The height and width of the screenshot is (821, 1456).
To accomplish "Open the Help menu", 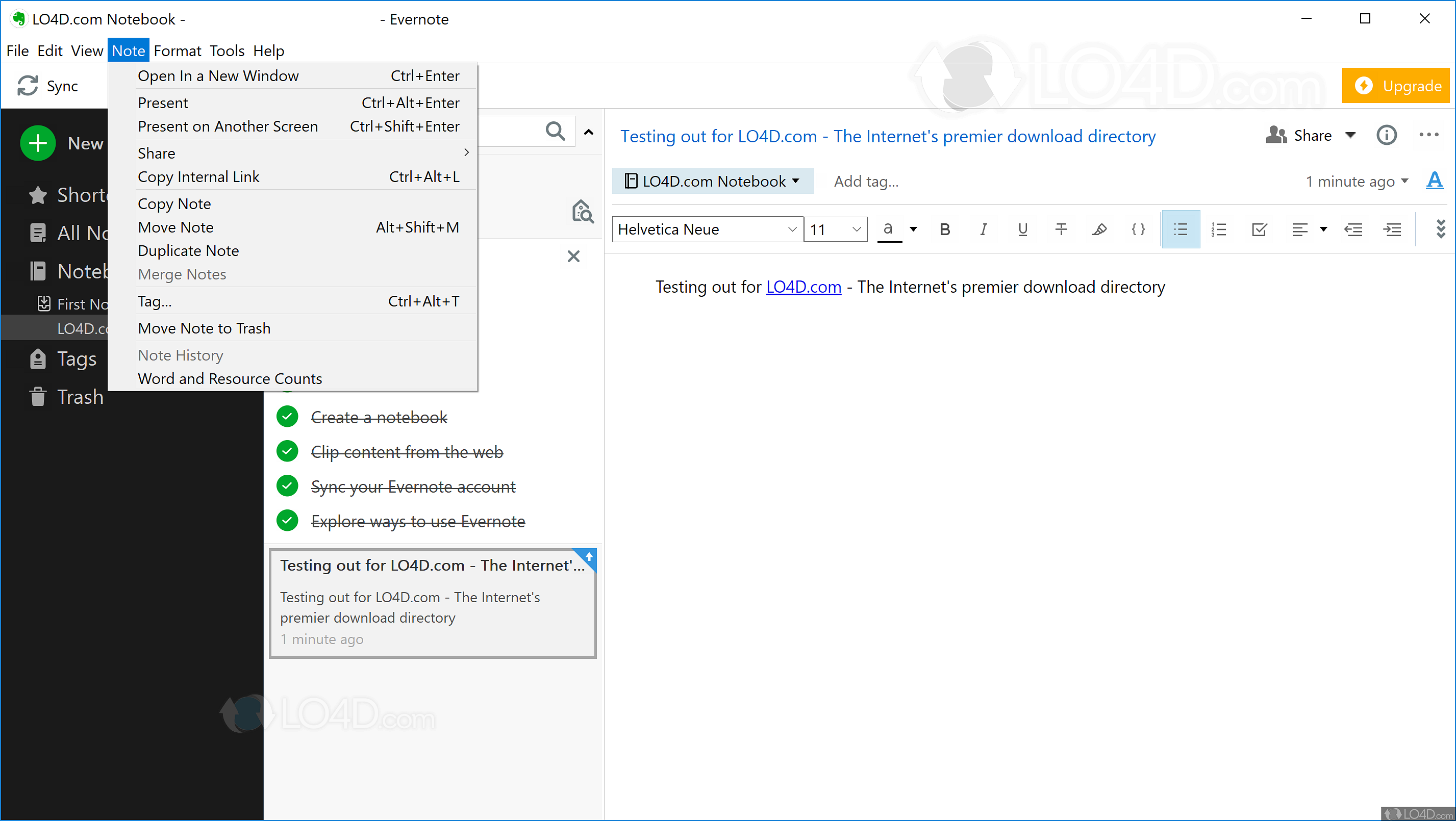I will point(268,51).
